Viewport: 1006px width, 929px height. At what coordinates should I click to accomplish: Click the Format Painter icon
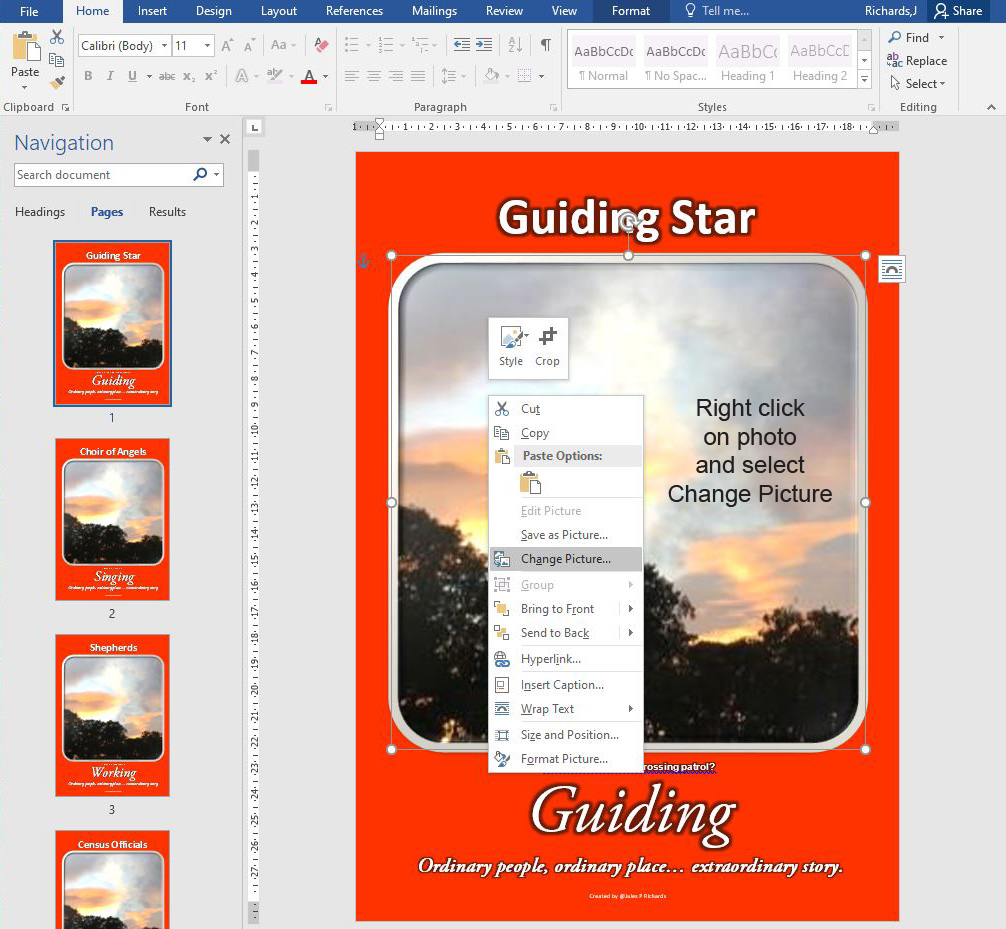click(x=57, y=82)
